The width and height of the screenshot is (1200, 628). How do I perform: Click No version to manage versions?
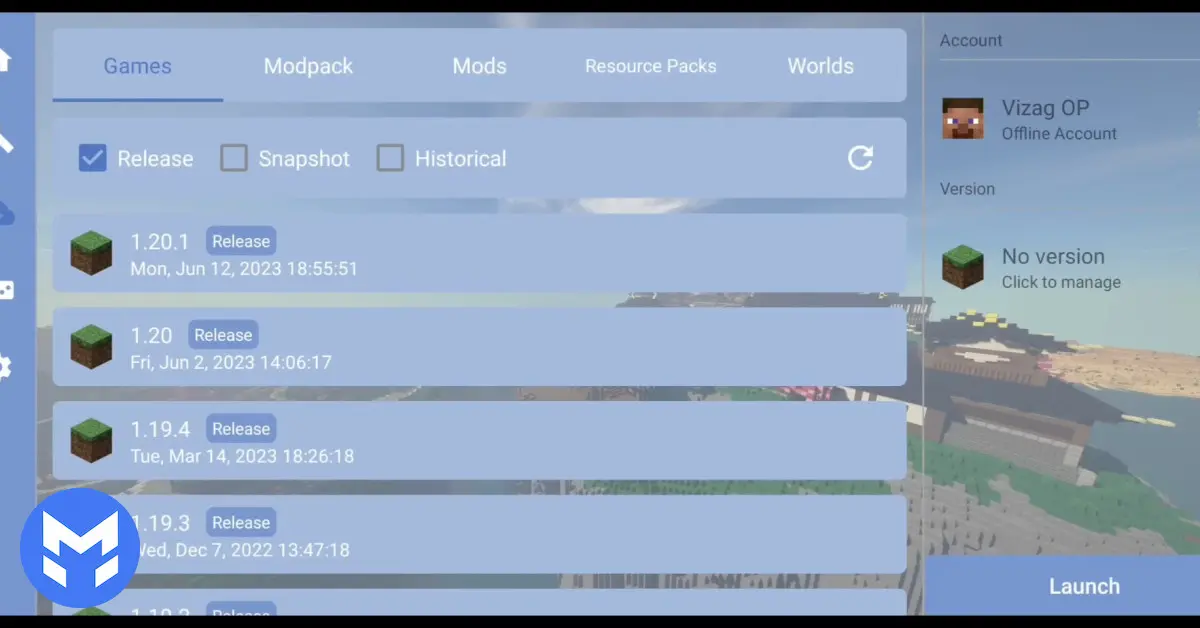tap(1062, 268)
